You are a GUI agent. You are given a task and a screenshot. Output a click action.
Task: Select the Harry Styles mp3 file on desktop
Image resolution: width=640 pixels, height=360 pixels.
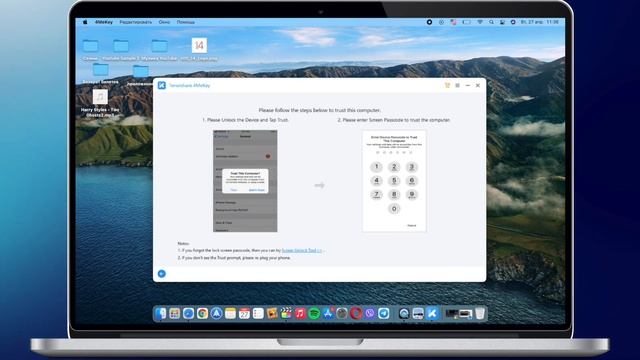point(100,104)
